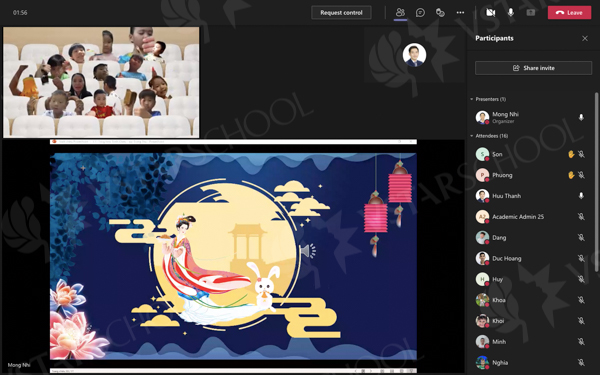Screen dimensions: 600x375
Task: Click Request control button
Action: (x=341, y=13)
